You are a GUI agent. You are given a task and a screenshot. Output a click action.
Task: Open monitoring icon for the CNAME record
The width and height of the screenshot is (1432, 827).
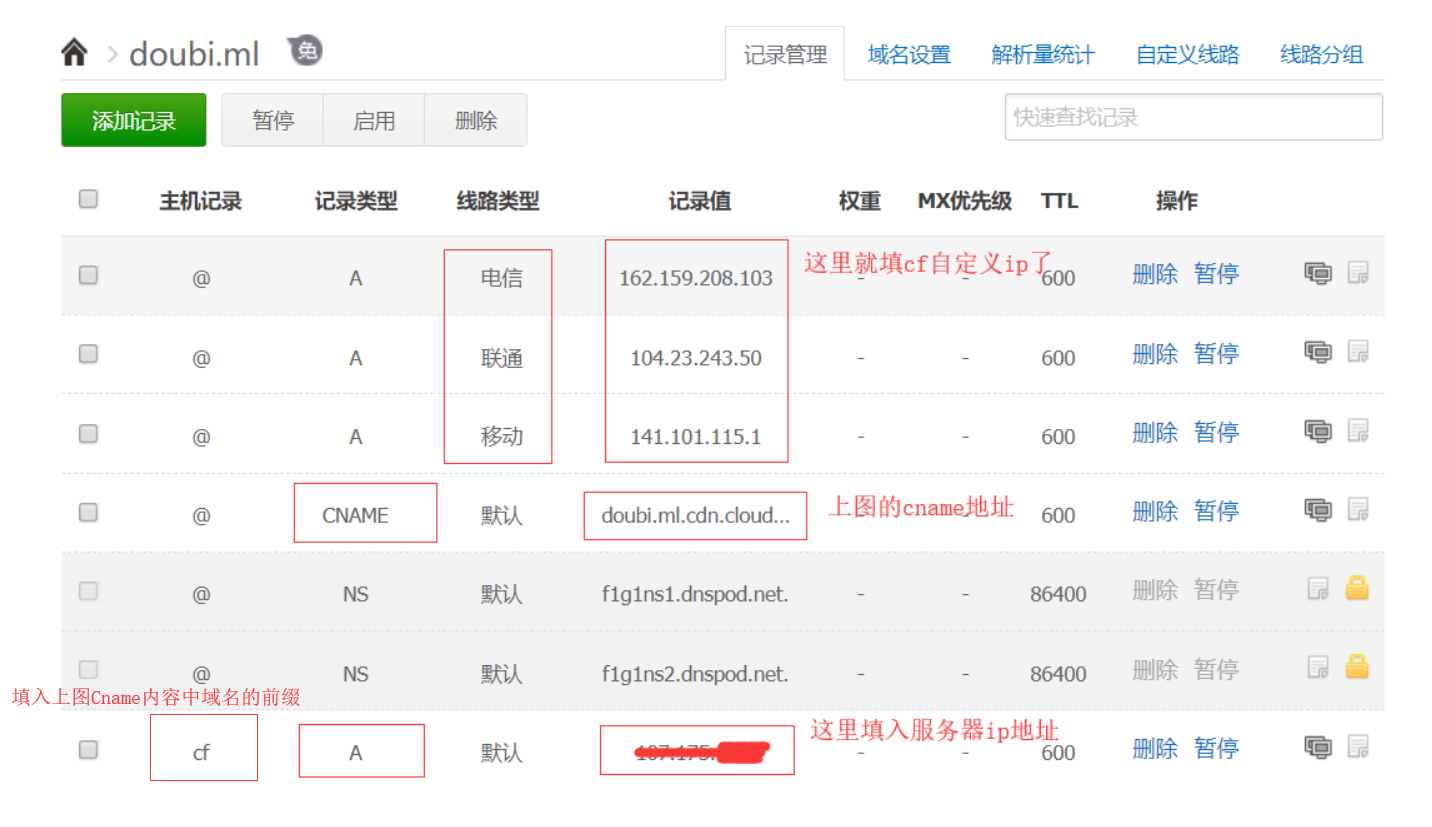1318,509
